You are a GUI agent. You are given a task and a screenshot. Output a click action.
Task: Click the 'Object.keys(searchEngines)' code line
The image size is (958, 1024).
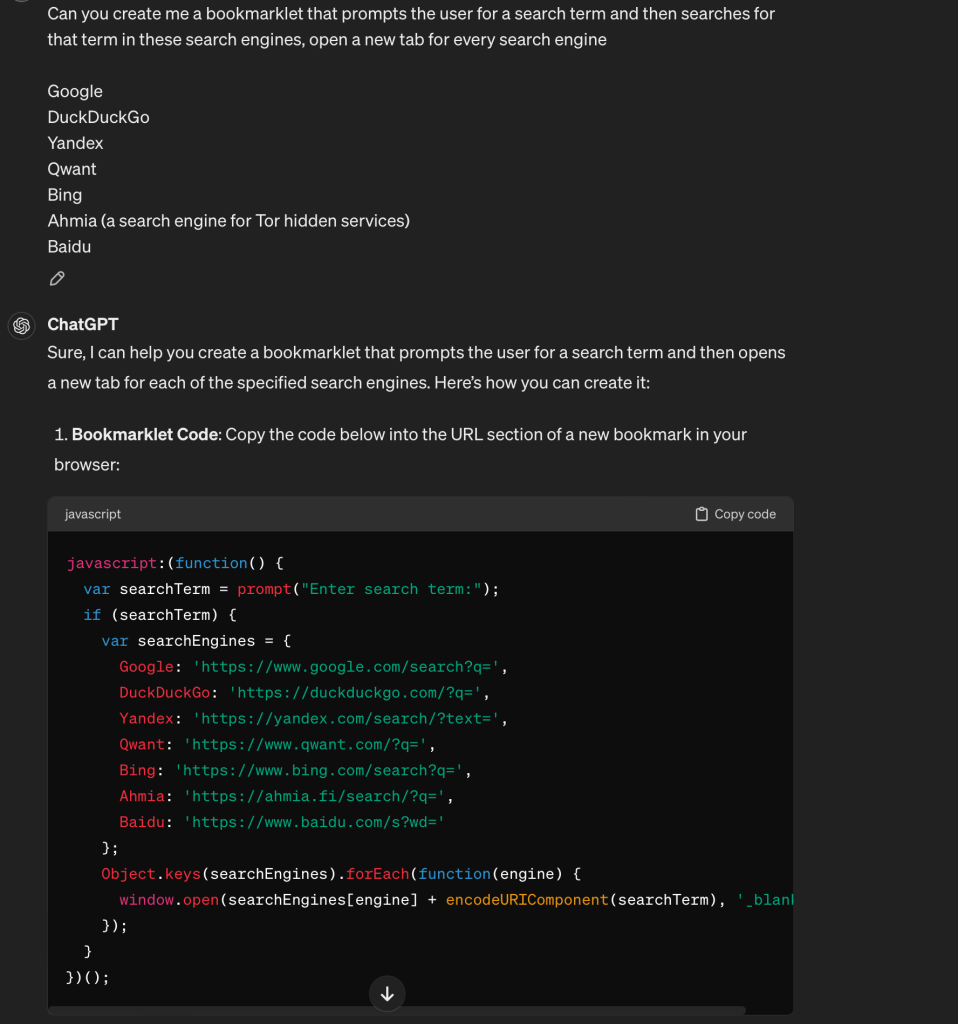pyautogui.click(x=341, y=874)
